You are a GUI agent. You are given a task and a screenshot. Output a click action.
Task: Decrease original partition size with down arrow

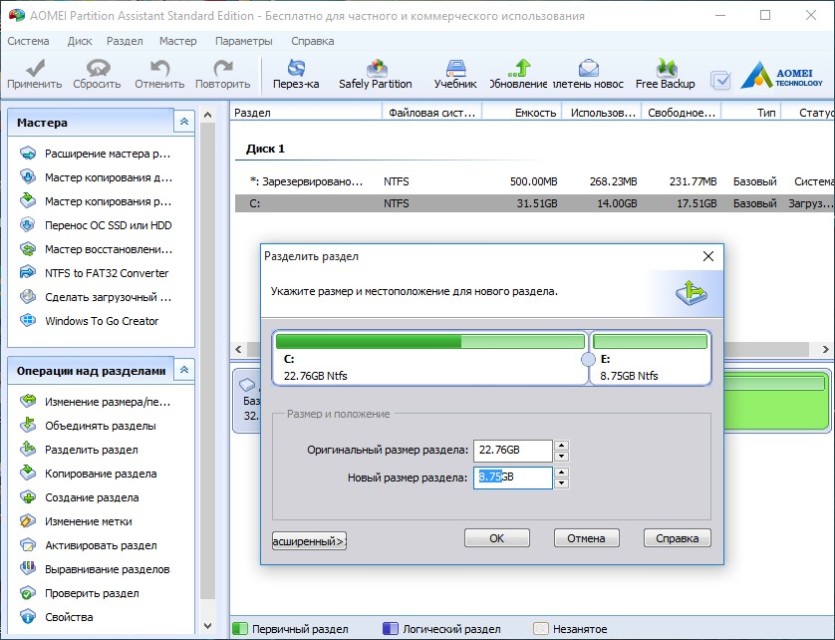point(561,456)
